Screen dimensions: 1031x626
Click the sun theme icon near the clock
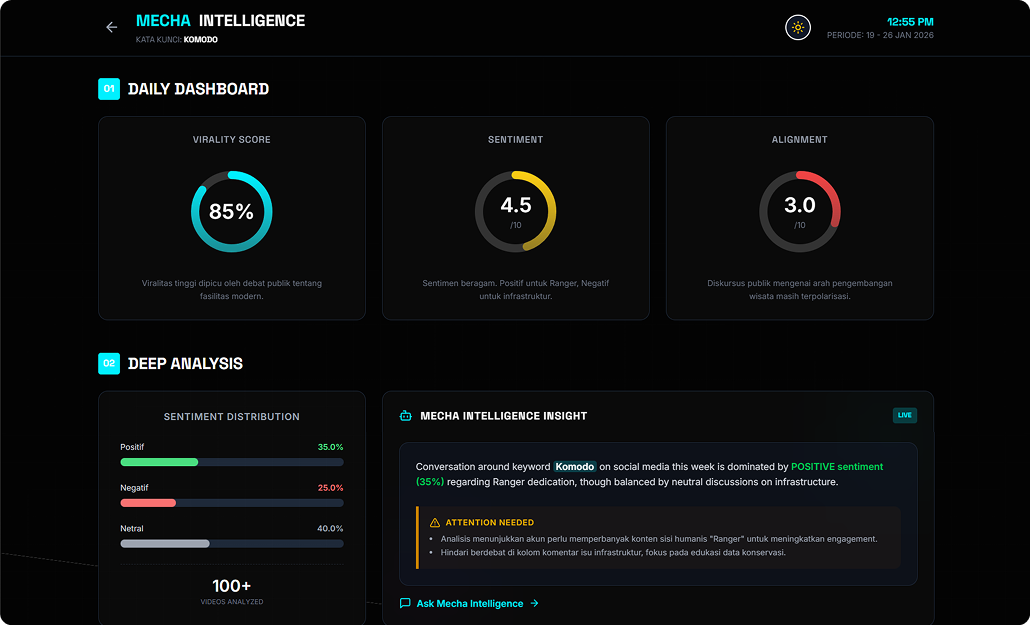(797, 27)
